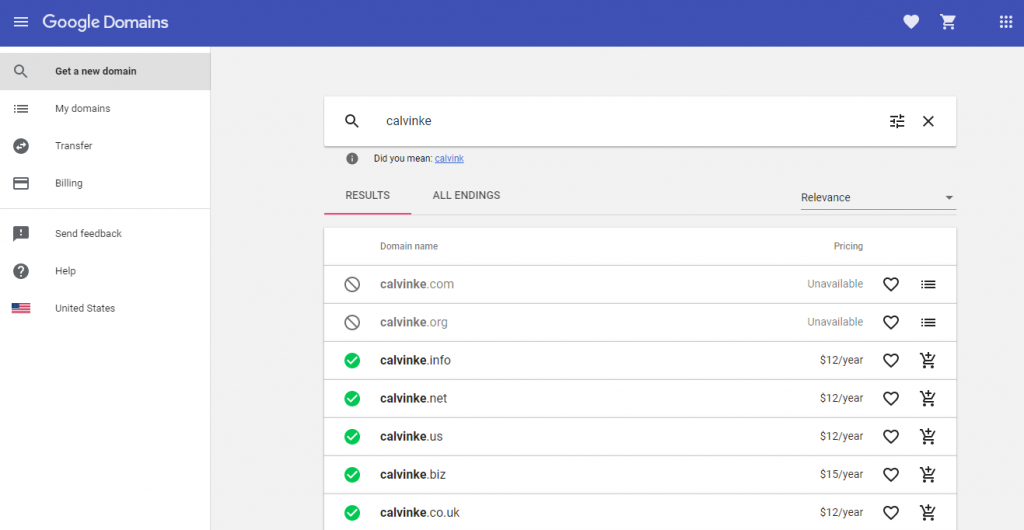1024x530 pixels.
Task: Click the Google Domains logo
Action: 105,22
